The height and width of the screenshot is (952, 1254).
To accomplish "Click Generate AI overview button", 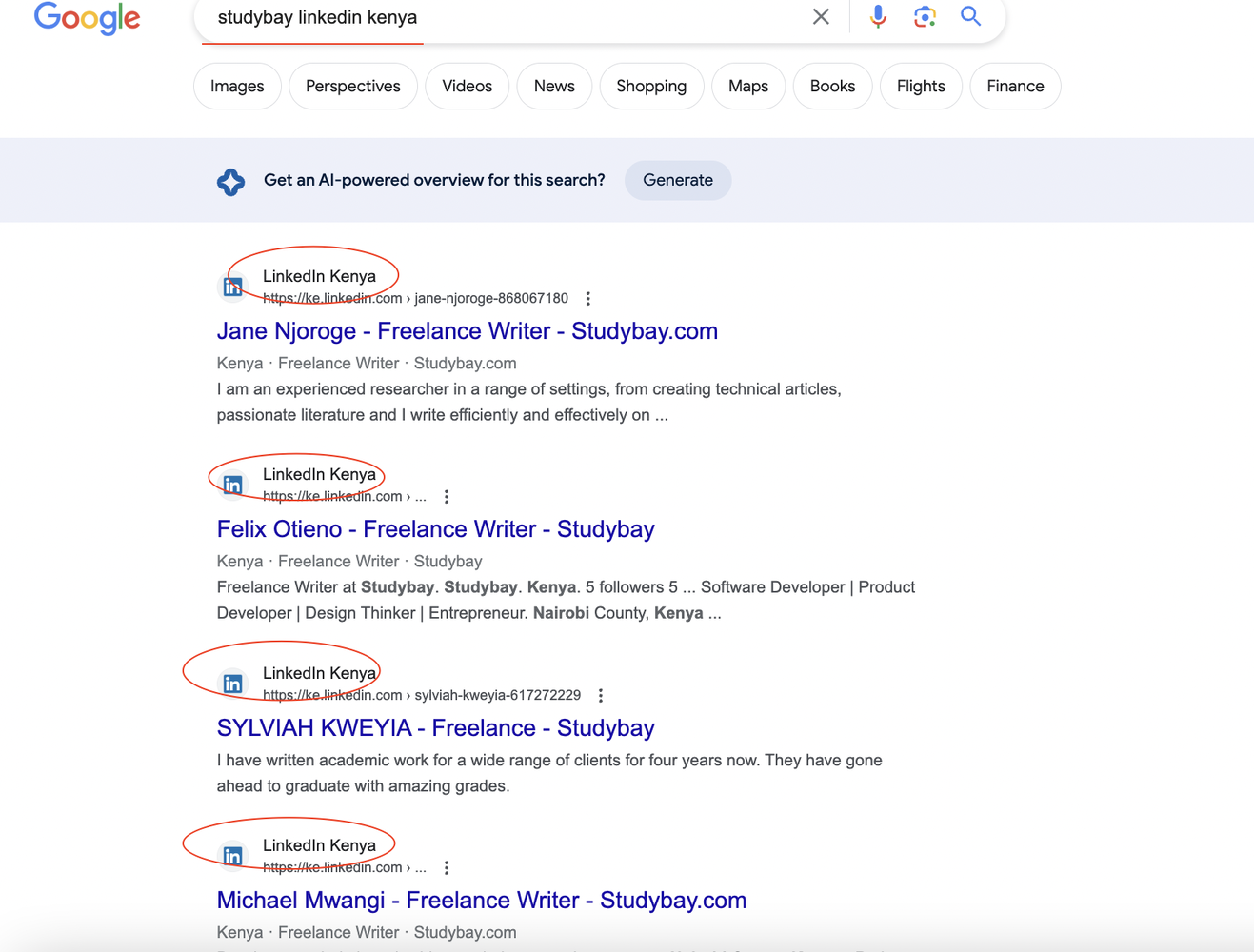I will (x=678, y=181).
